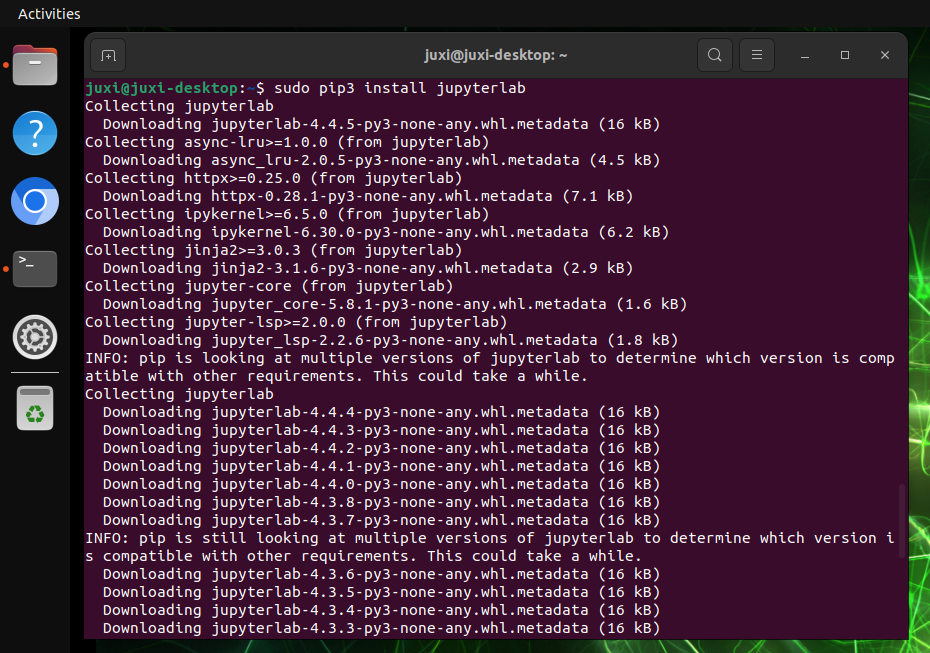
Task: Click the jinja2-3.1.6 download line
Action: [x=368, y=268]
